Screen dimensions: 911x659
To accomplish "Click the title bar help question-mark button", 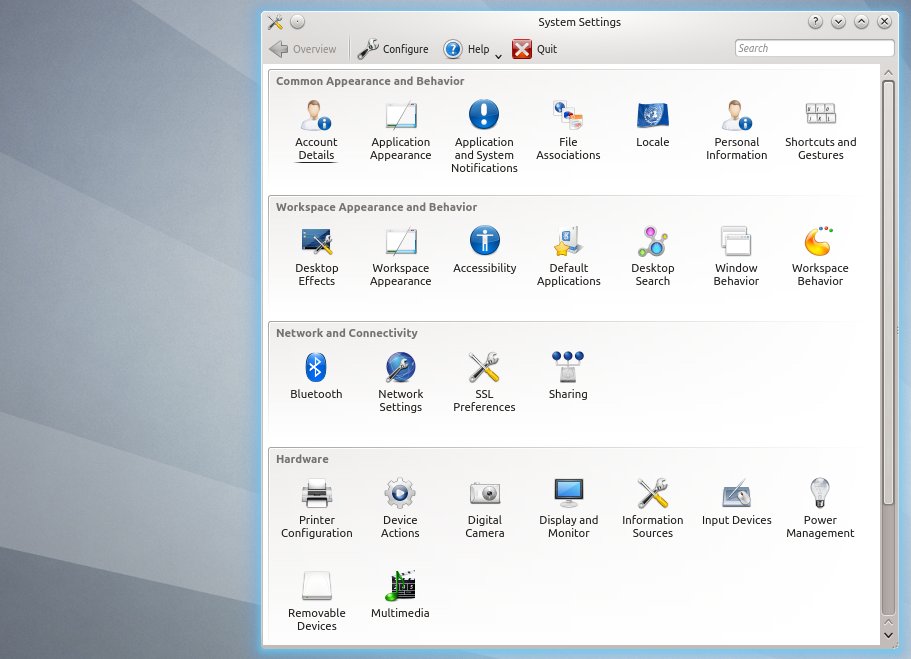I will coord(816,22).
